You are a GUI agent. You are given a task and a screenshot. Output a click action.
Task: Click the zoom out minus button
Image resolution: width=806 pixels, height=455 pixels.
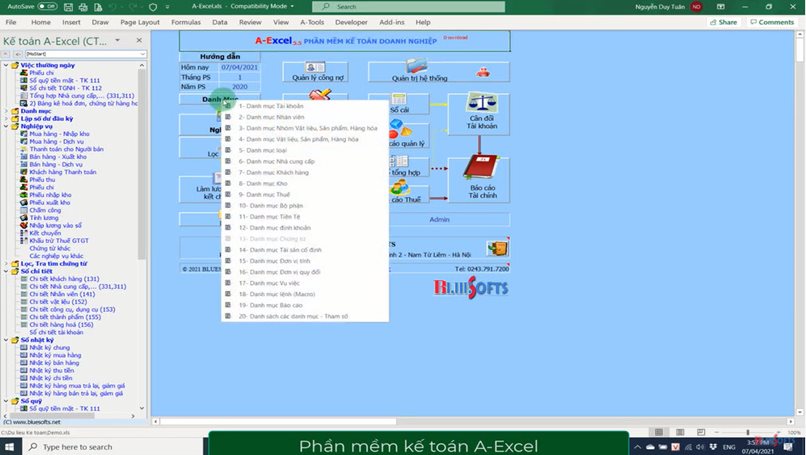coord(716,432)
